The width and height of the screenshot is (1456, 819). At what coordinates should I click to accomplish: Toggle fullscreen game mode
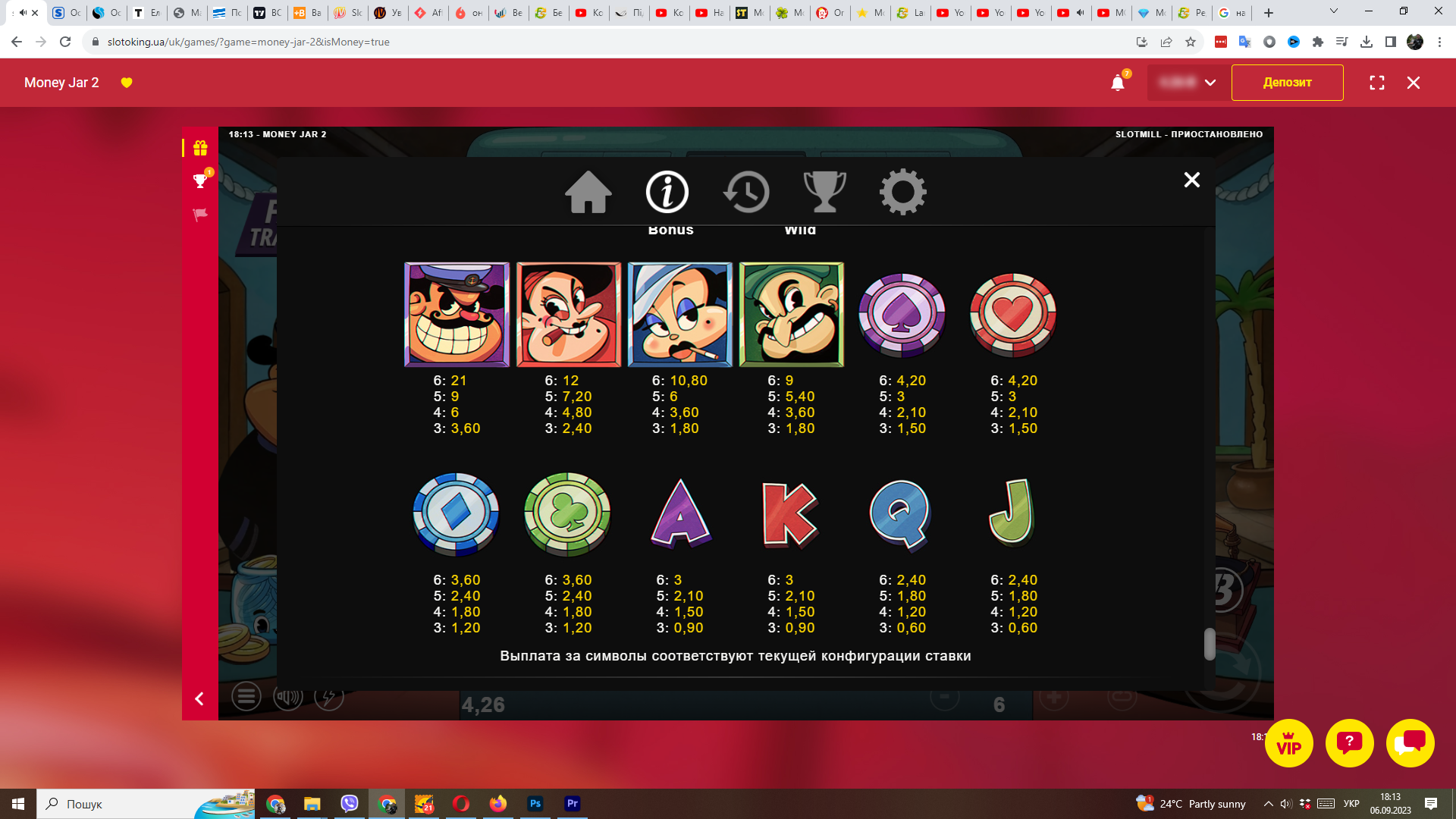pyautogui.click(x=1377, y=83)
